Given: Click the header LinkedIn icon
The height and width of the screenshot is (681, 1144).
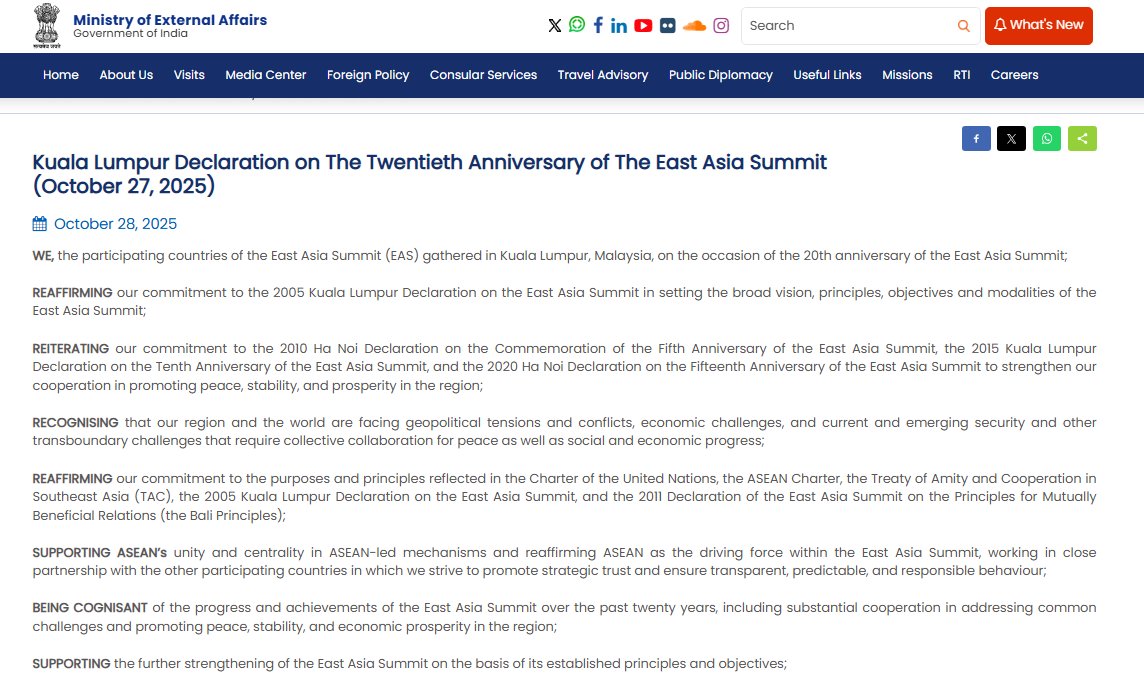Looking at the screenshot, I should pos(619,26).
